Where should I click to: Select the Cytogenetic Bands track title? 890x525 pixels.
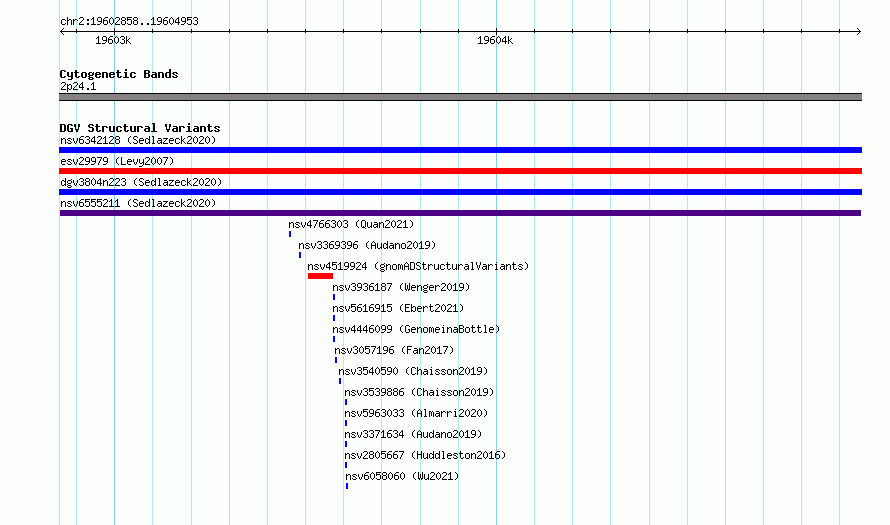119,74
